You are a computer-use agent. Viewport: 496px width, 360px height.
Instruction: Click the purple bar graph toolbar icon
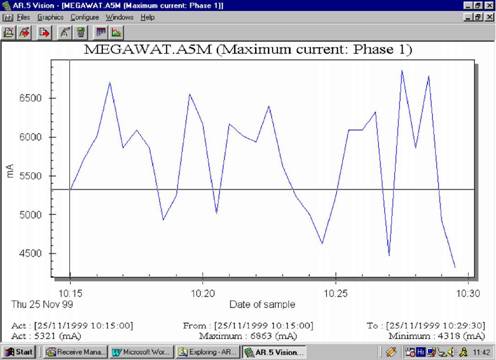point(101,33)
